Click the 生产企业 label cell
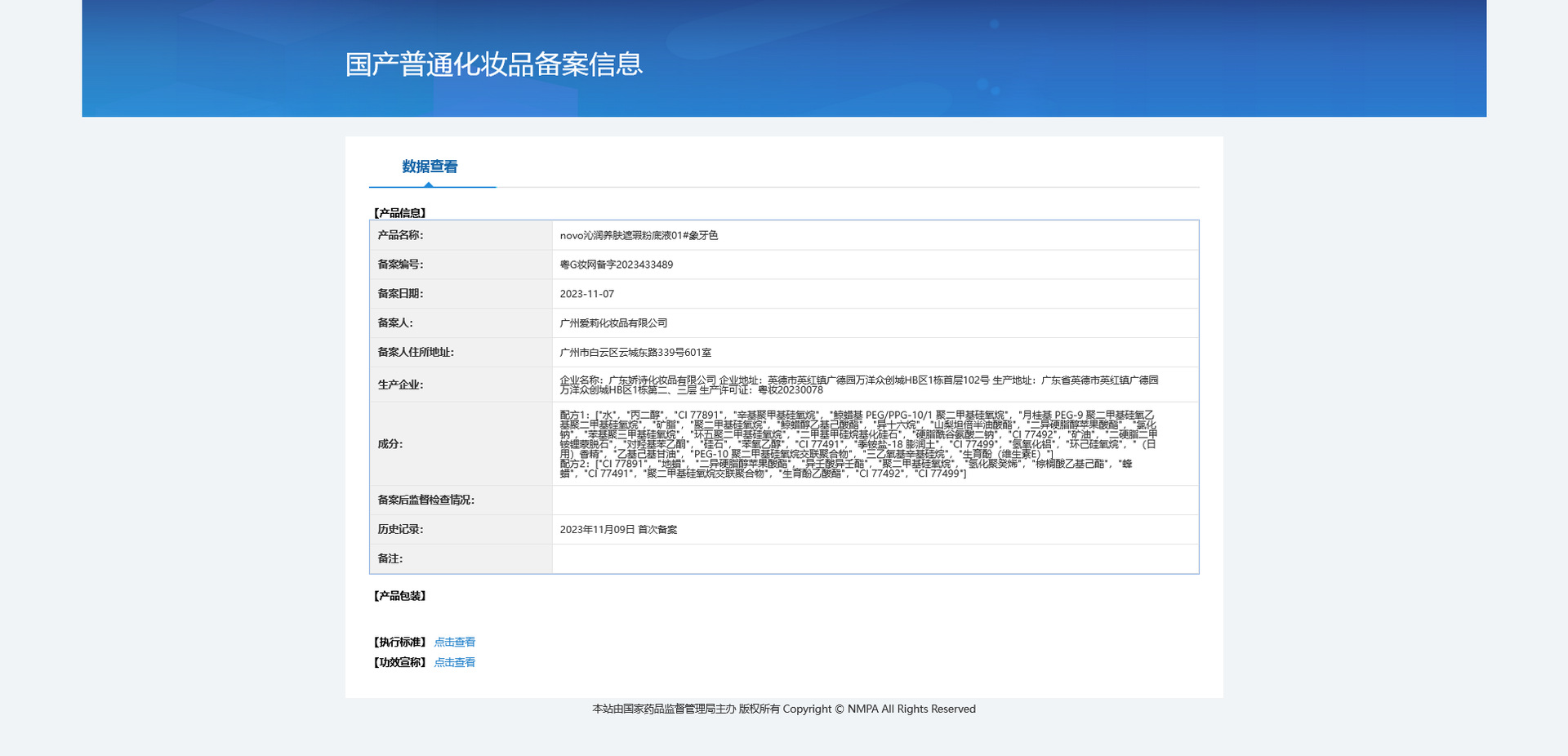The height and width of the screenshot is (756, 1568). (461, 385)
